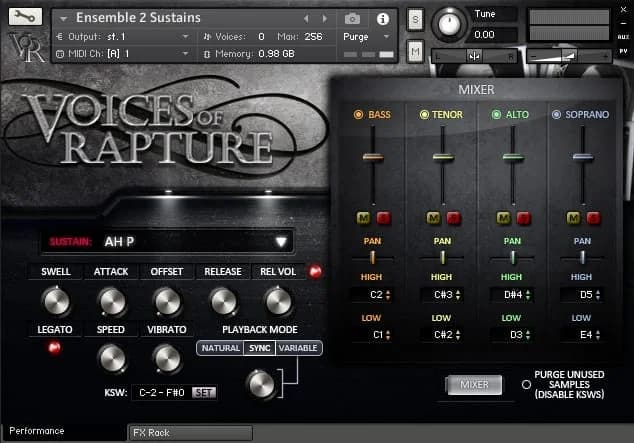The height and width of the screenshot is (443, 634).
Task: Mute the Tenor channel
Action: tap(433, 218)
